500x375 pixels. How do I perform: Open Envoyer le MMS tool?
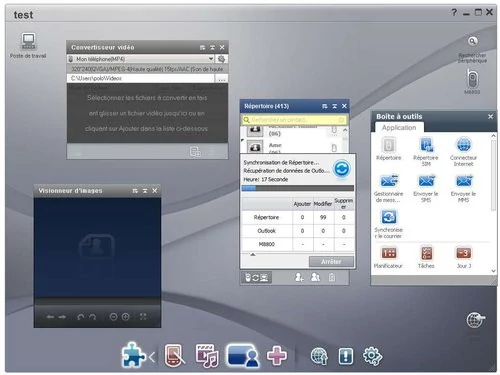463,188
